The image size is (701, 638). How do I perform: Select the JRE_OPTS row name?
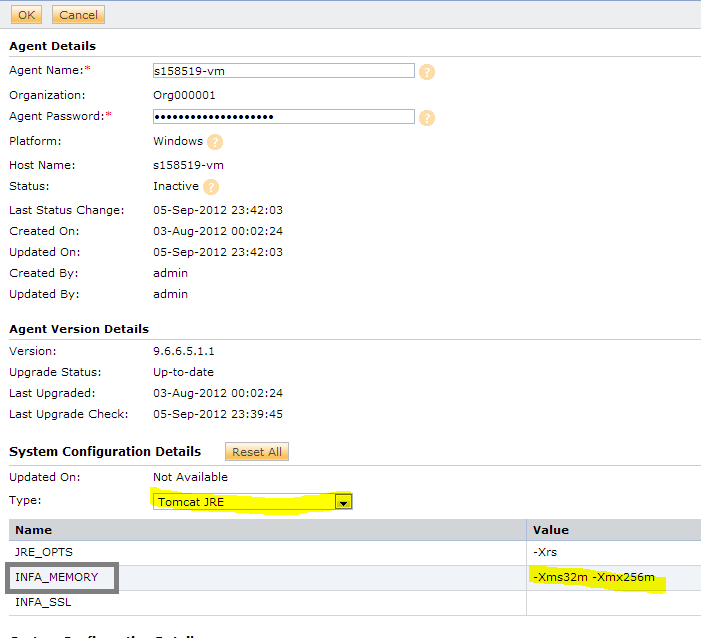44,552
